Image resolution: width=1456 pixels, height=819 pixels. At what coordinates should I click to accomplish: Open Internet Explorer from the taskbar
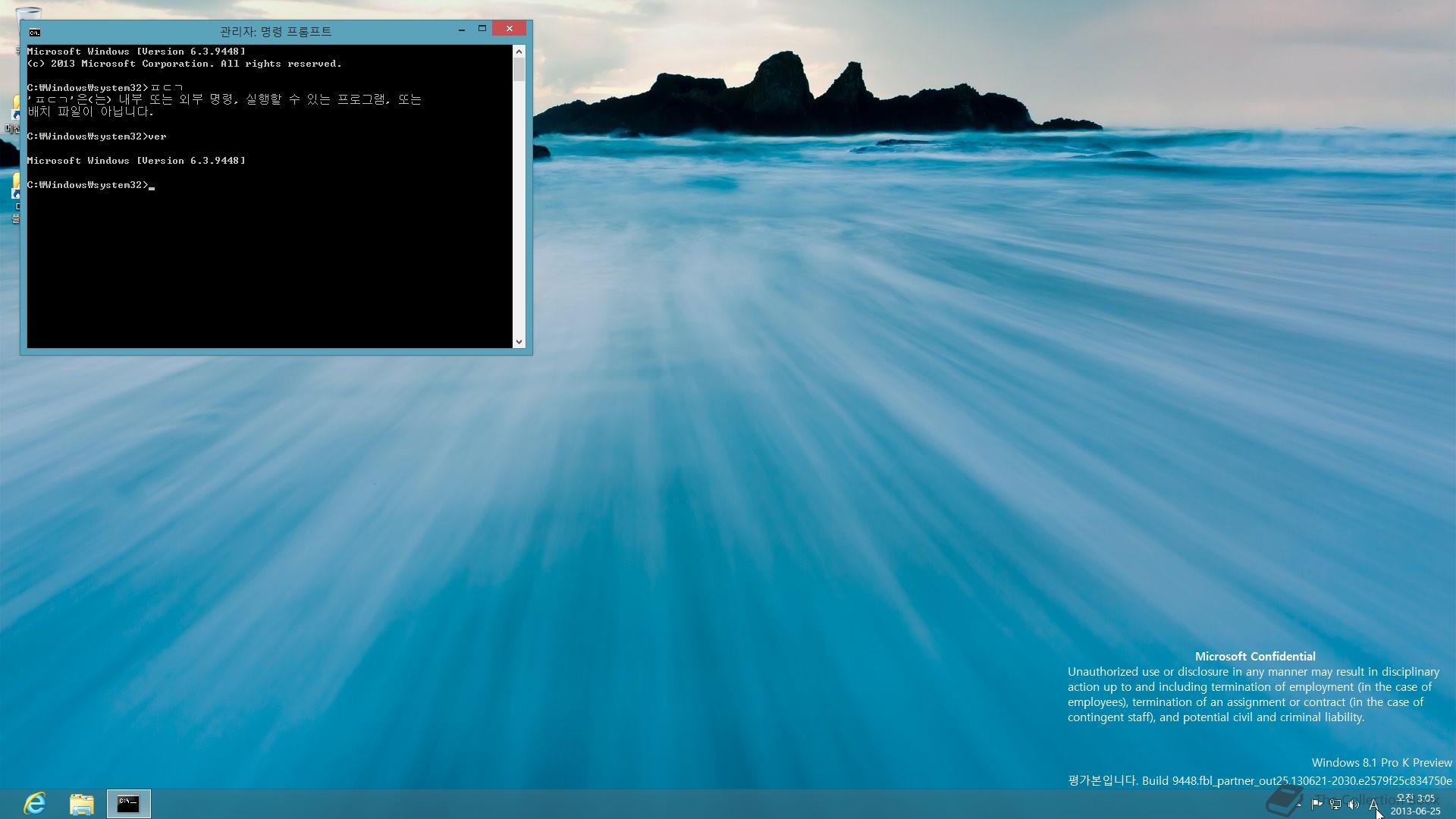pyautogui.click(x=35, y=804)
